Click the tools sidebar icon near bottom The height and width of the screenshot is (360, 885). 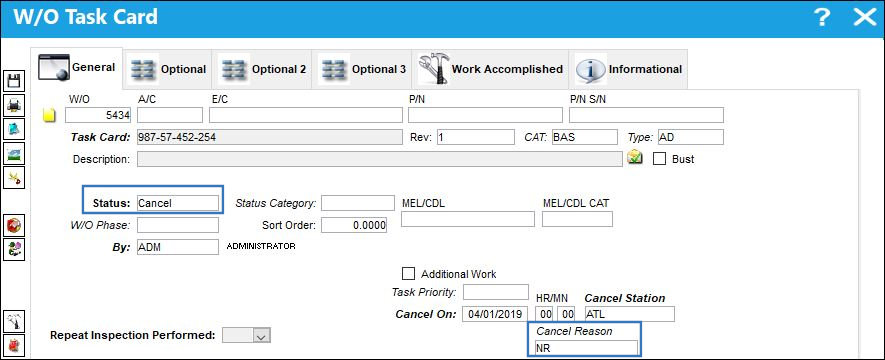[15, 321]
